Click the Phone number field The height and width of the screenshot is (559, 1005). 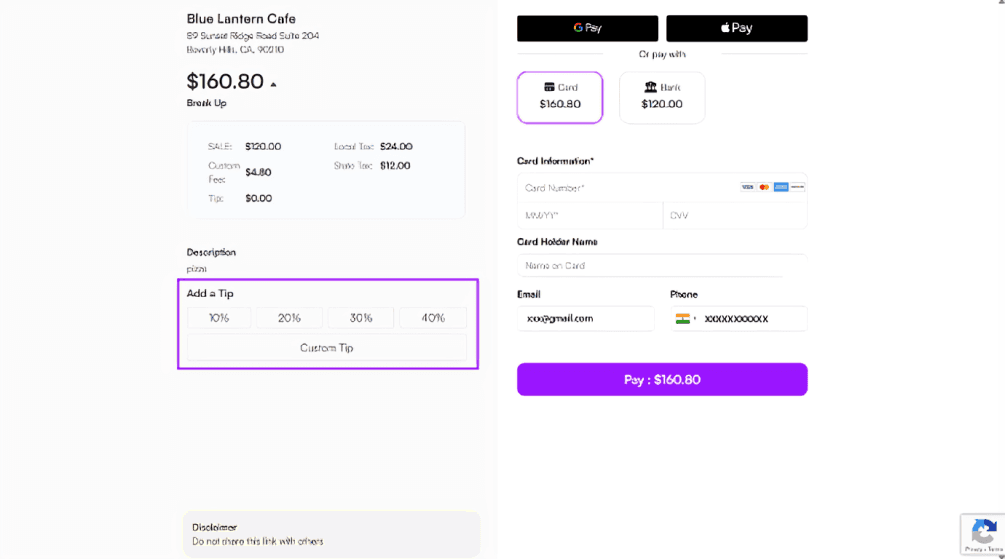[x=750, y=319]
